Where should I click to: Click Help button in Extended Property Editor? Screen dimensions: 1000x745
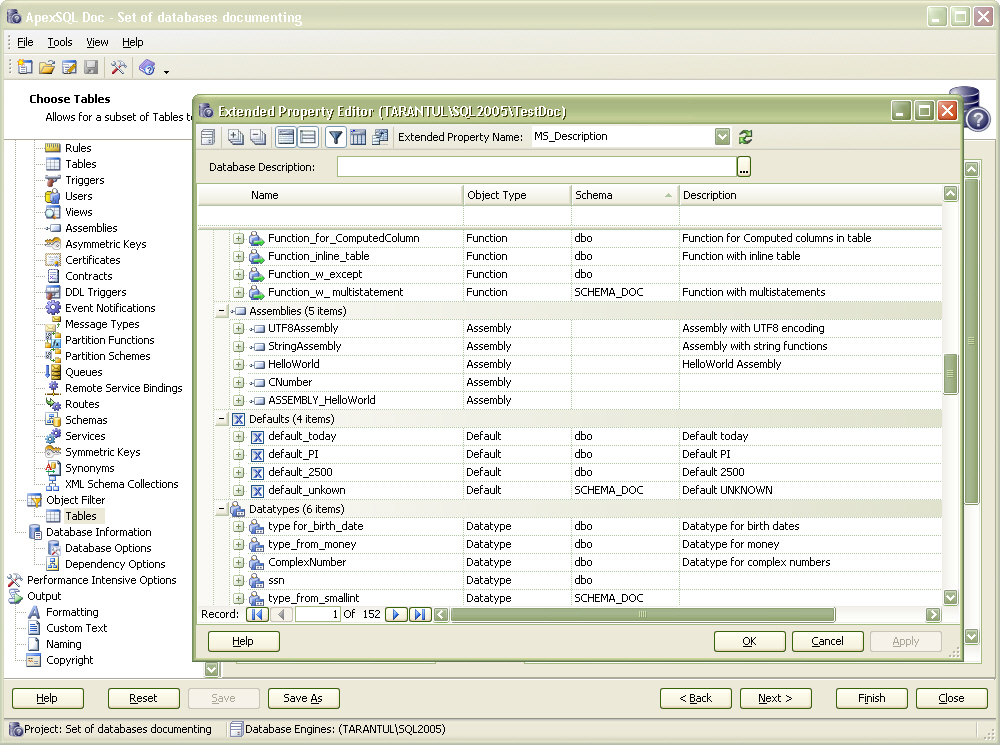[x=244, y=642]
